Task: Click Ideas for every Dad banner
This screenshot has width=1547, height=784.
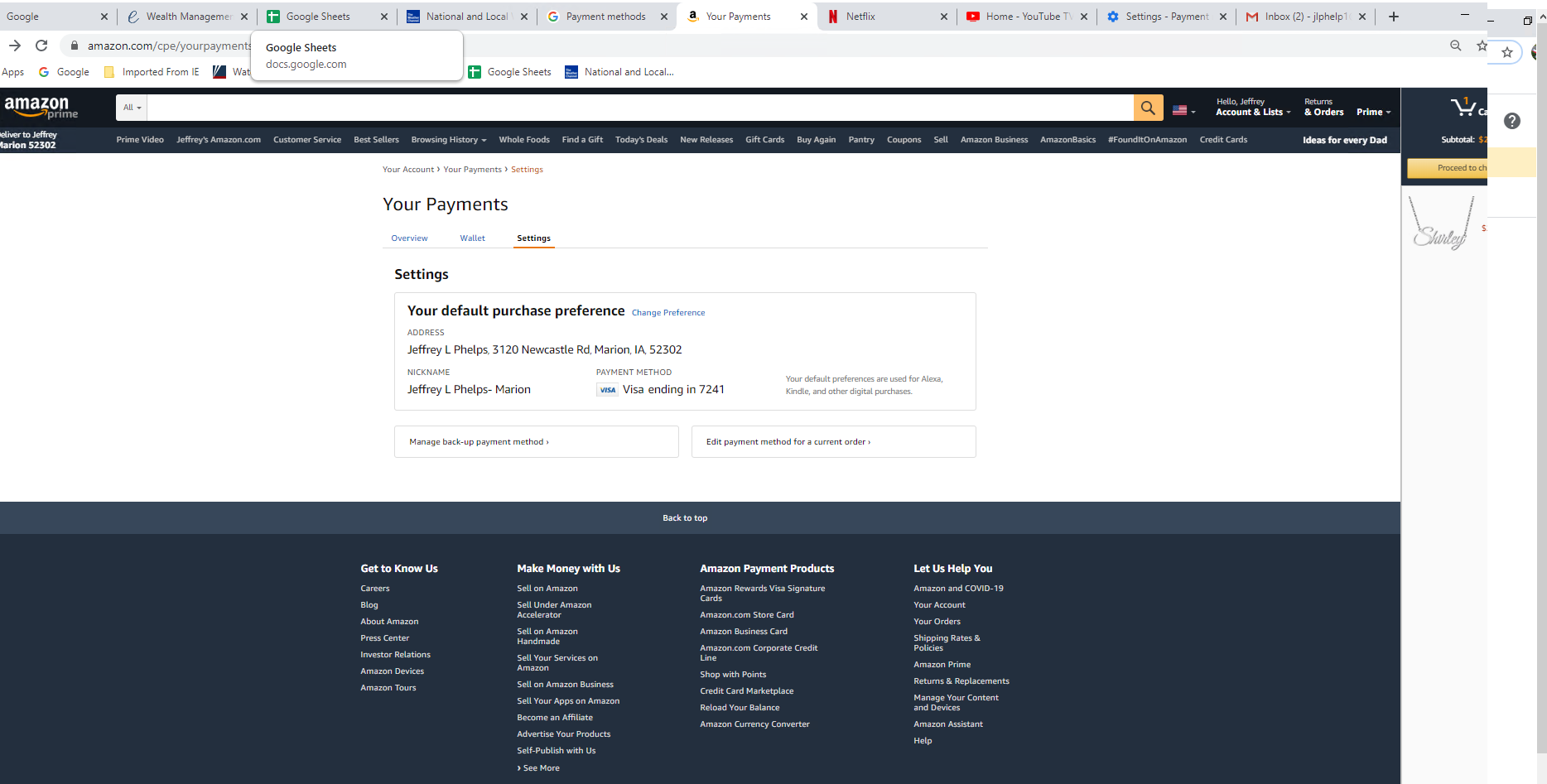Action: click(x=1345, y=140)
